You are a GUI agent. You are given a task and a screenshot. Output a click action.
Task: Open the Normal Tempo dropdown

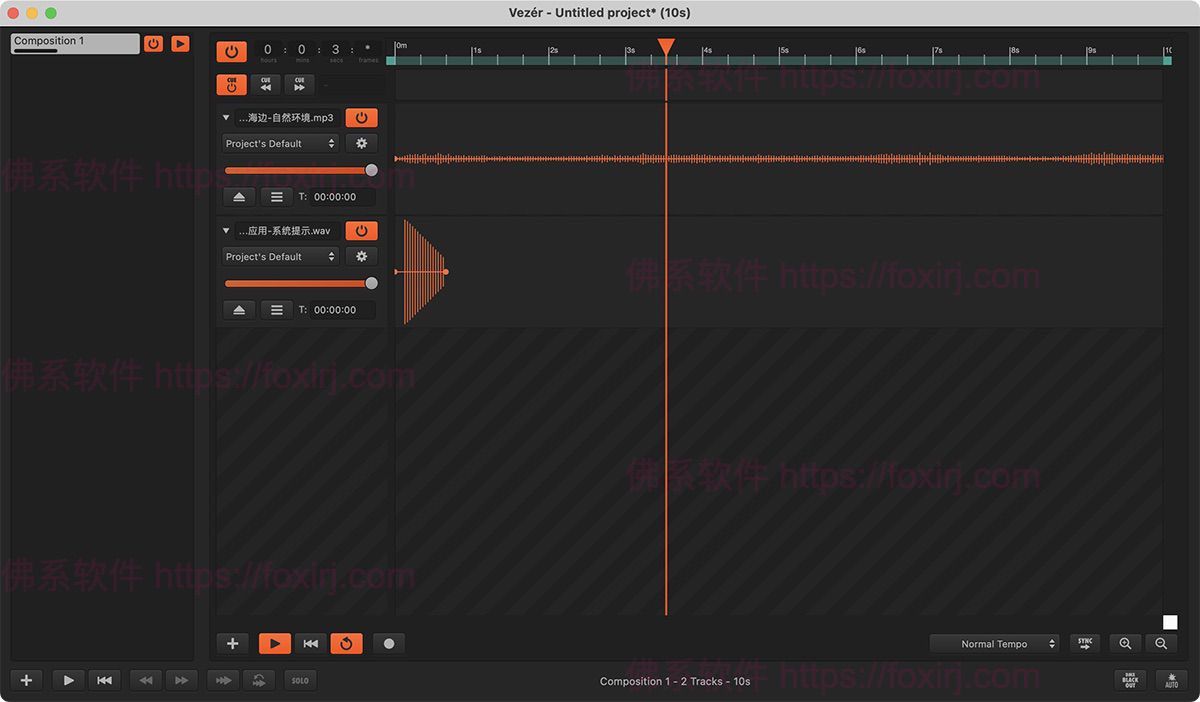(994, 644)
